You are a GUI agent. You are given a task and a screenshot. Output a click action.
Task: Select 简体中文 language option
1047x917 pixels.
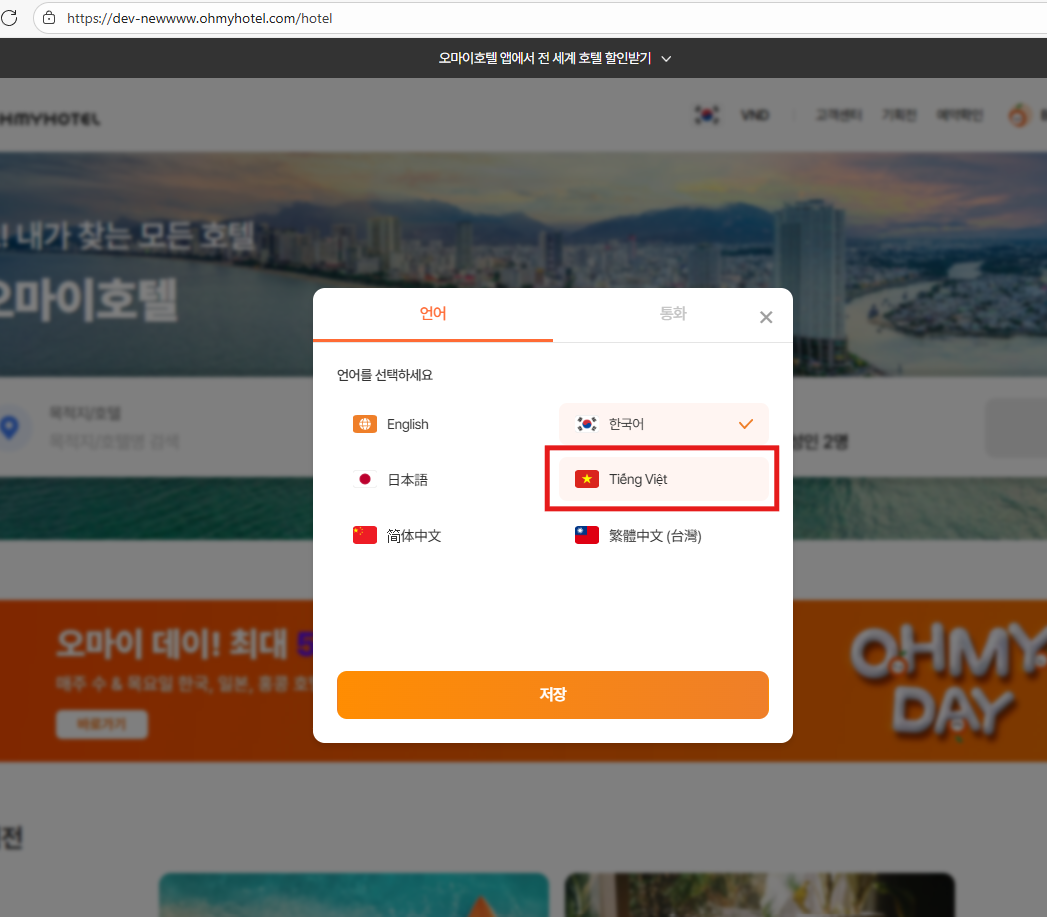coord(442,536)
